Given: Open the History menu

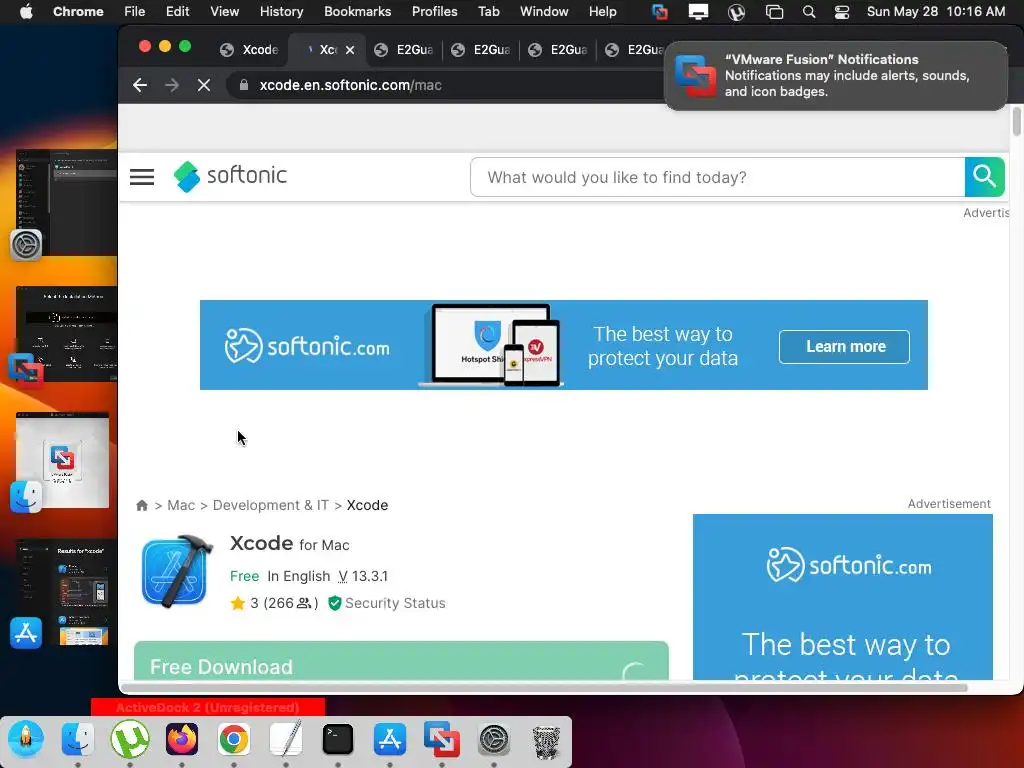Looking at the screenshot, I should point(281,12).
